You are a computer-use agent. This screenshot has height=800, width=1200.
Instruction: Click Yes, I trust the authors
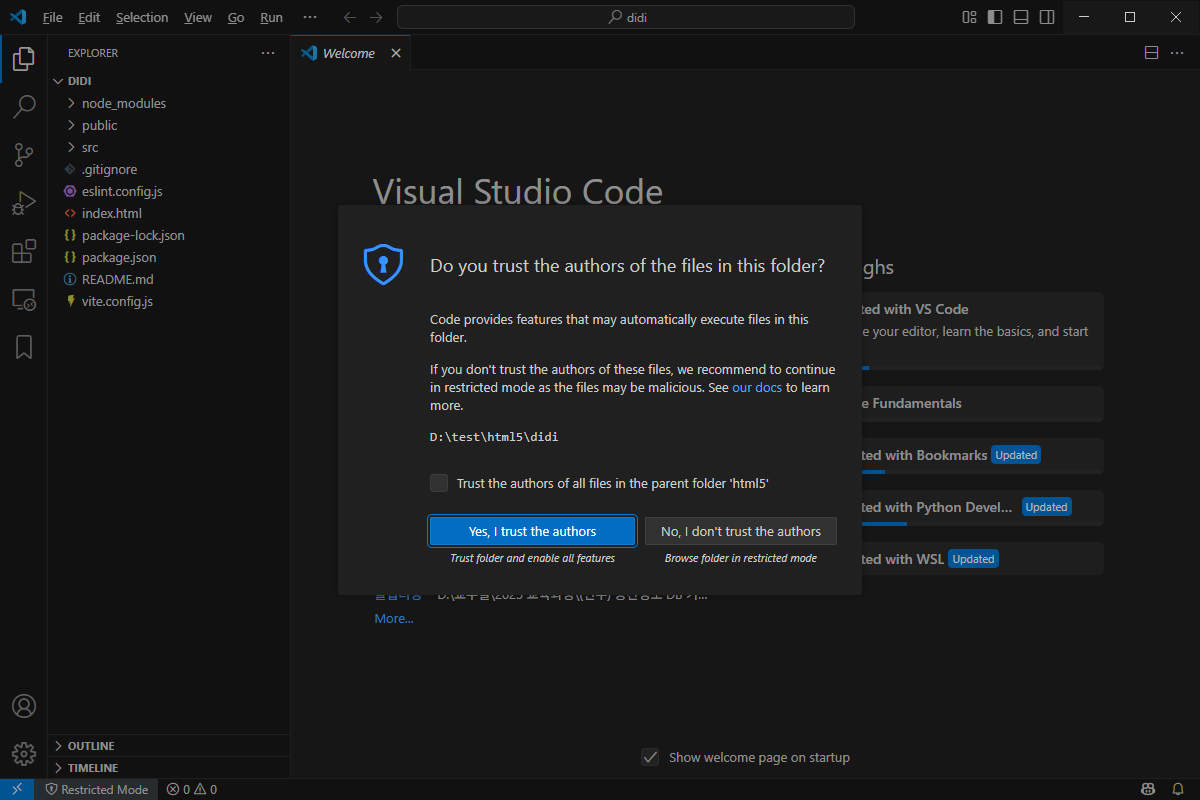click(532, 531)
